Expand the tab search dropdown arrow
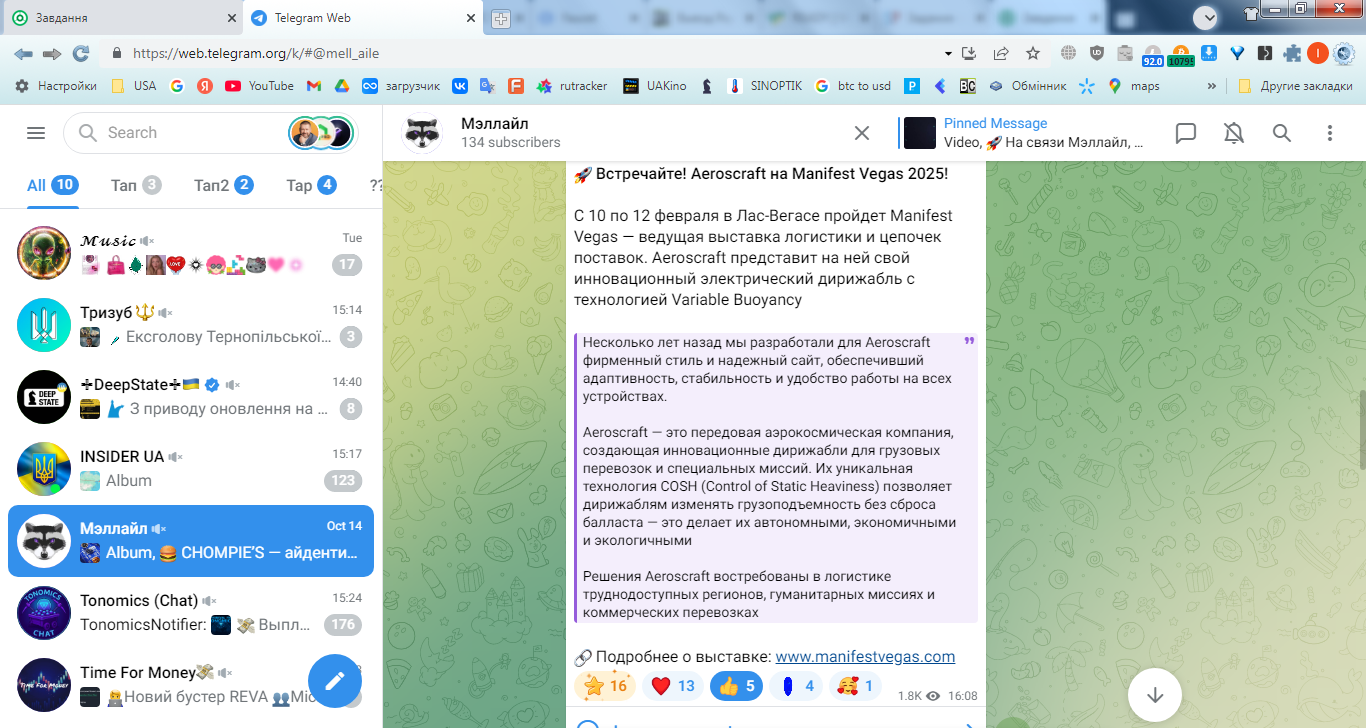This screenshot has height=728, width=1366. point(1206,17)
